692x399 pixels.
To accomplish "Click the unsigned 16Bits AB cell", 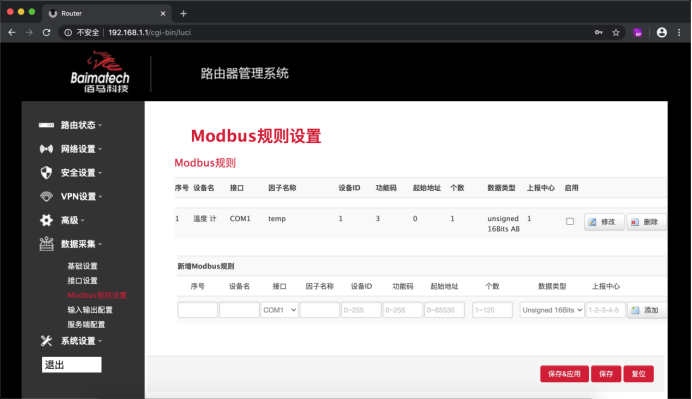I will [503, 224].
